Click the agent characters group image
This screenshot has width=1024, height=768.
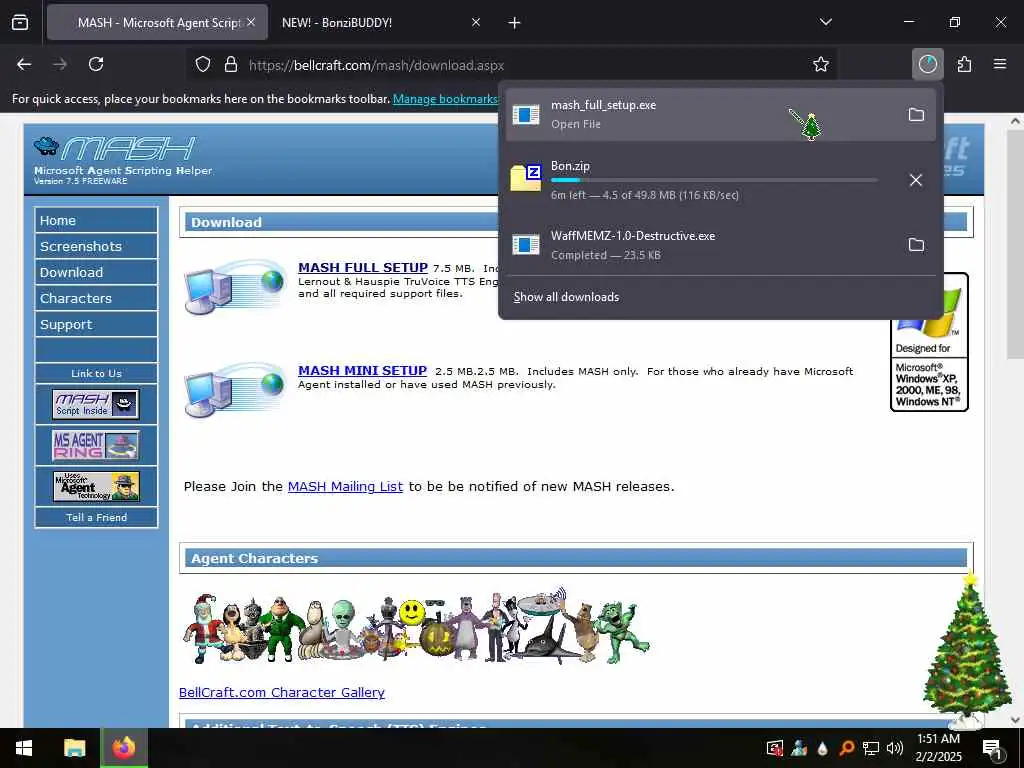tap(415, 627)
